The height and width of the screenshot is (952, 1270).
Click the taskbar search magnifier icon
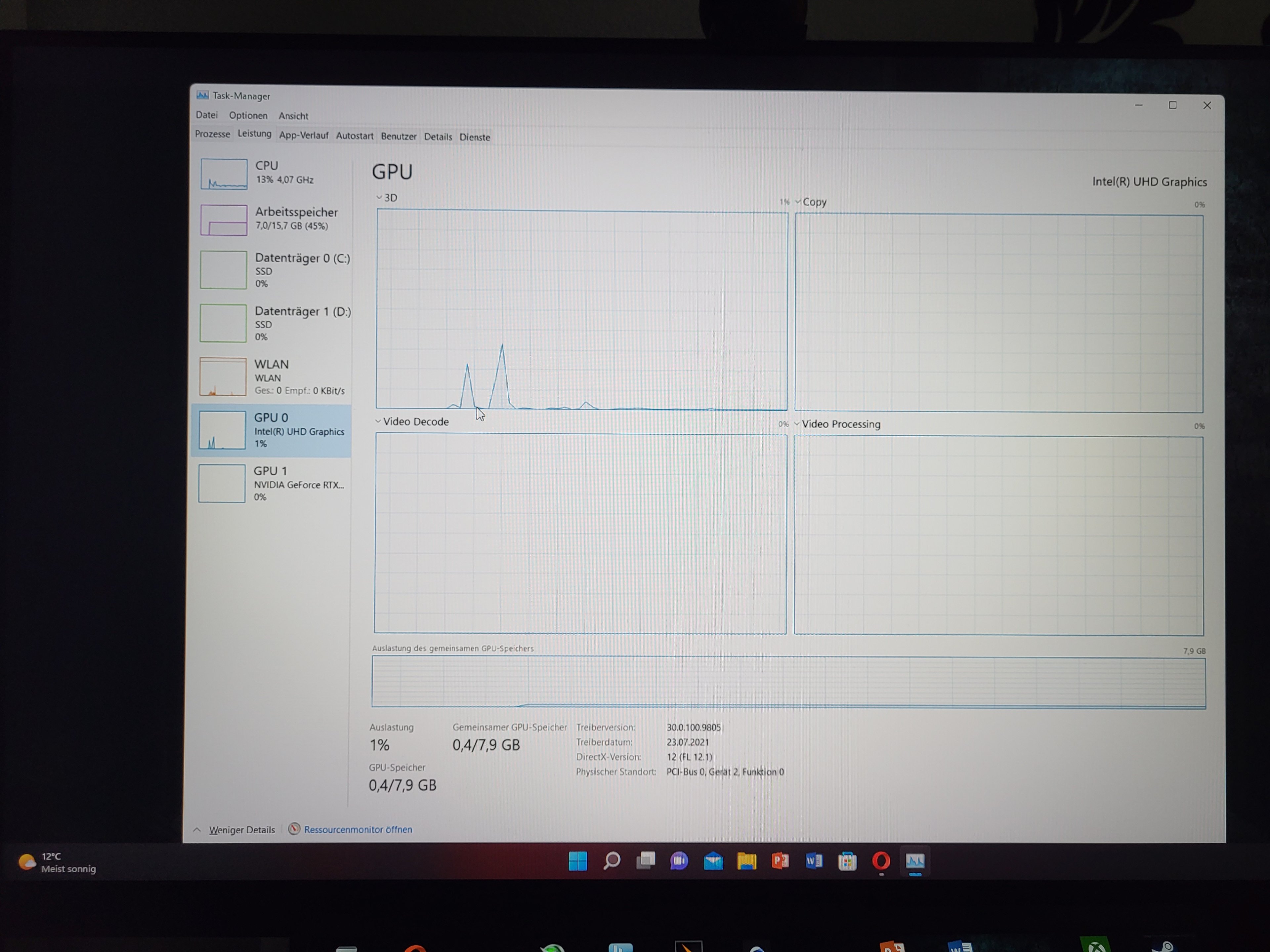[x=612, y=861]
